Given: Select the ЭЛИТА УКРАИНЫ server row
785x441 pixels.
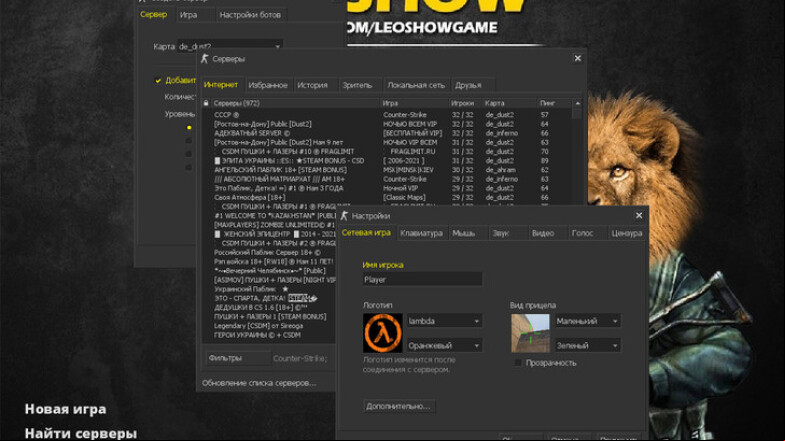Looking at the screenshot, I should 385,161.
